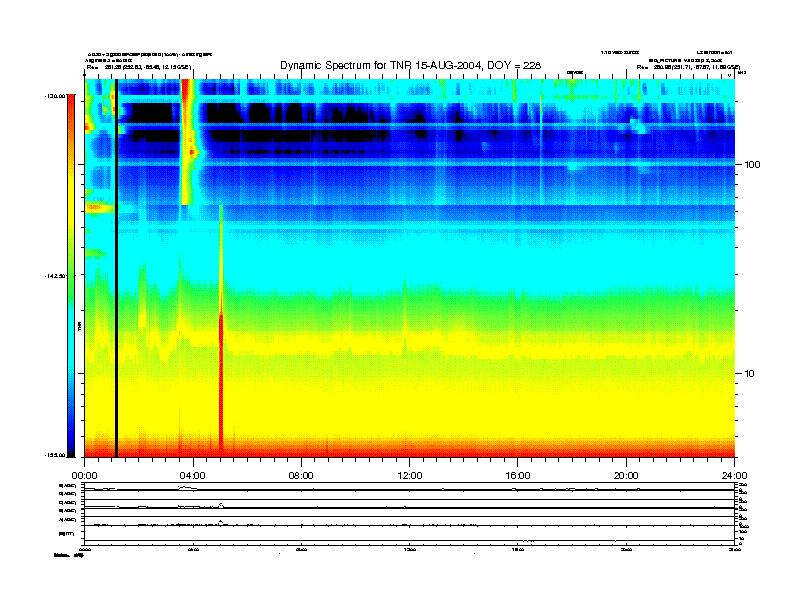Click the plot title "Dynamic Spectrum for TNR 15-AUG-2004"
The image size is (792, 612).
click(x=410, y=65)
